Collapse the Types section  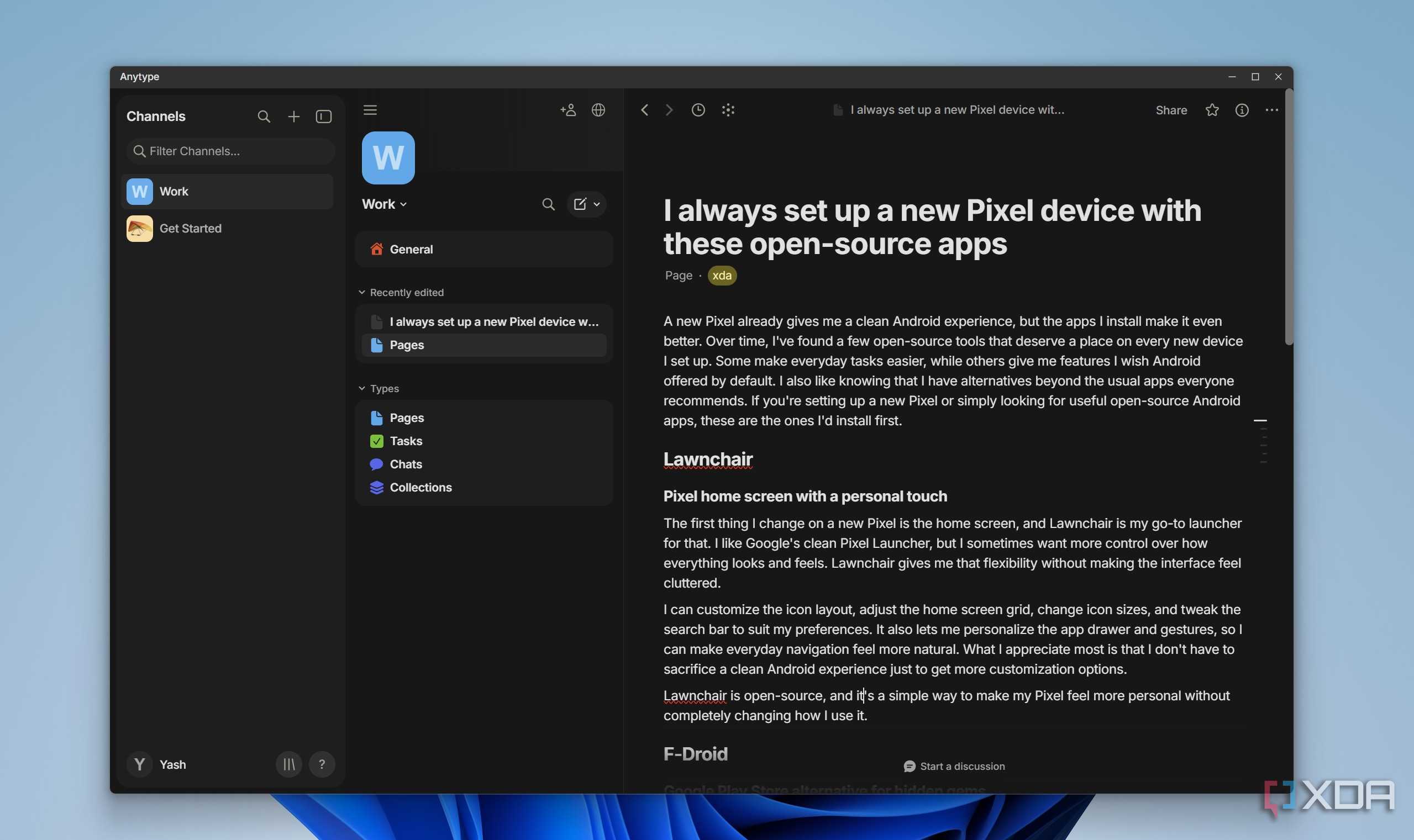click(x=379, y=388)
